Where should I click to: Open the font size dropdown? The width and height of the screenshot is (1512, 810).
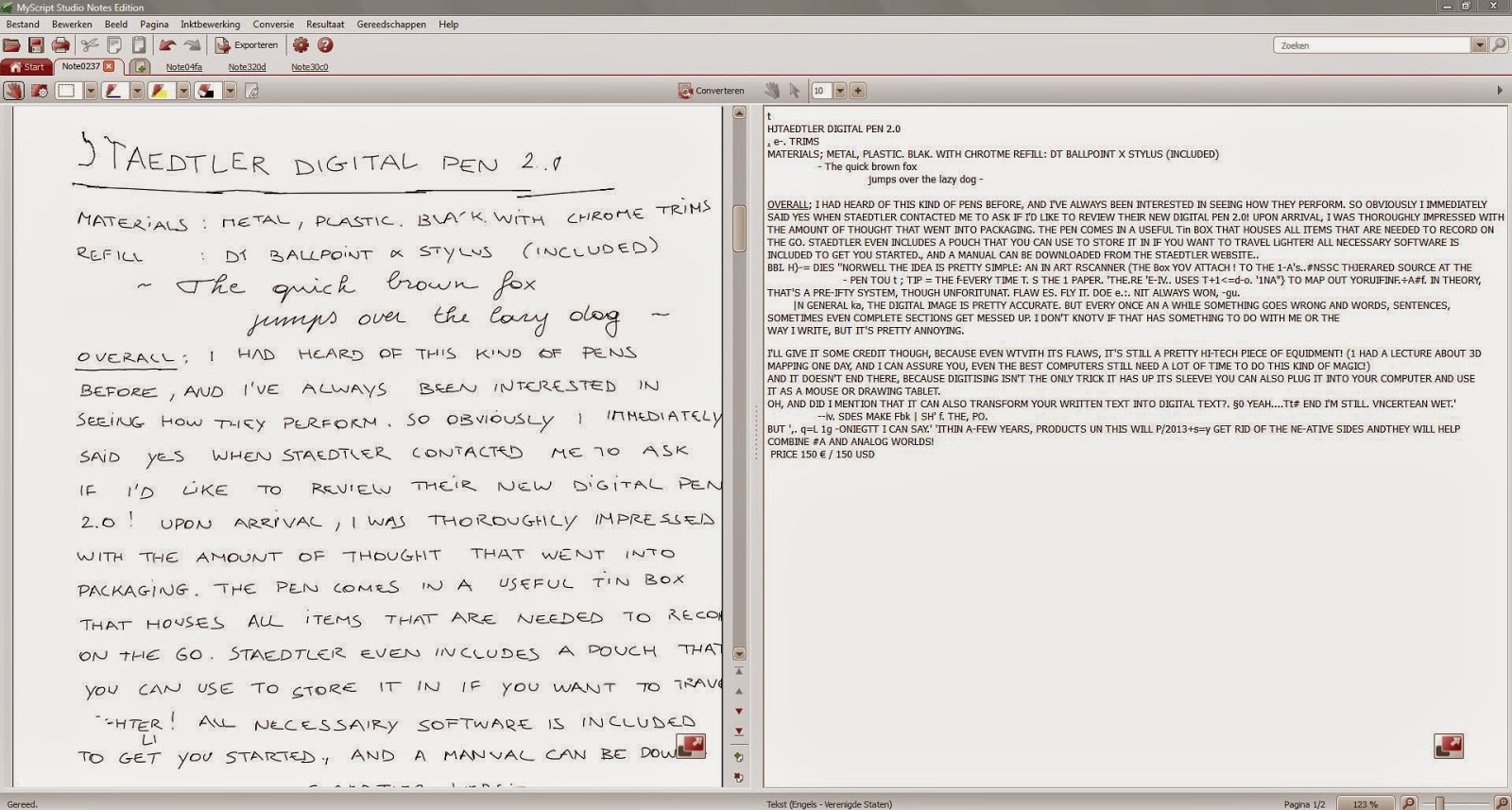(839, 91)
